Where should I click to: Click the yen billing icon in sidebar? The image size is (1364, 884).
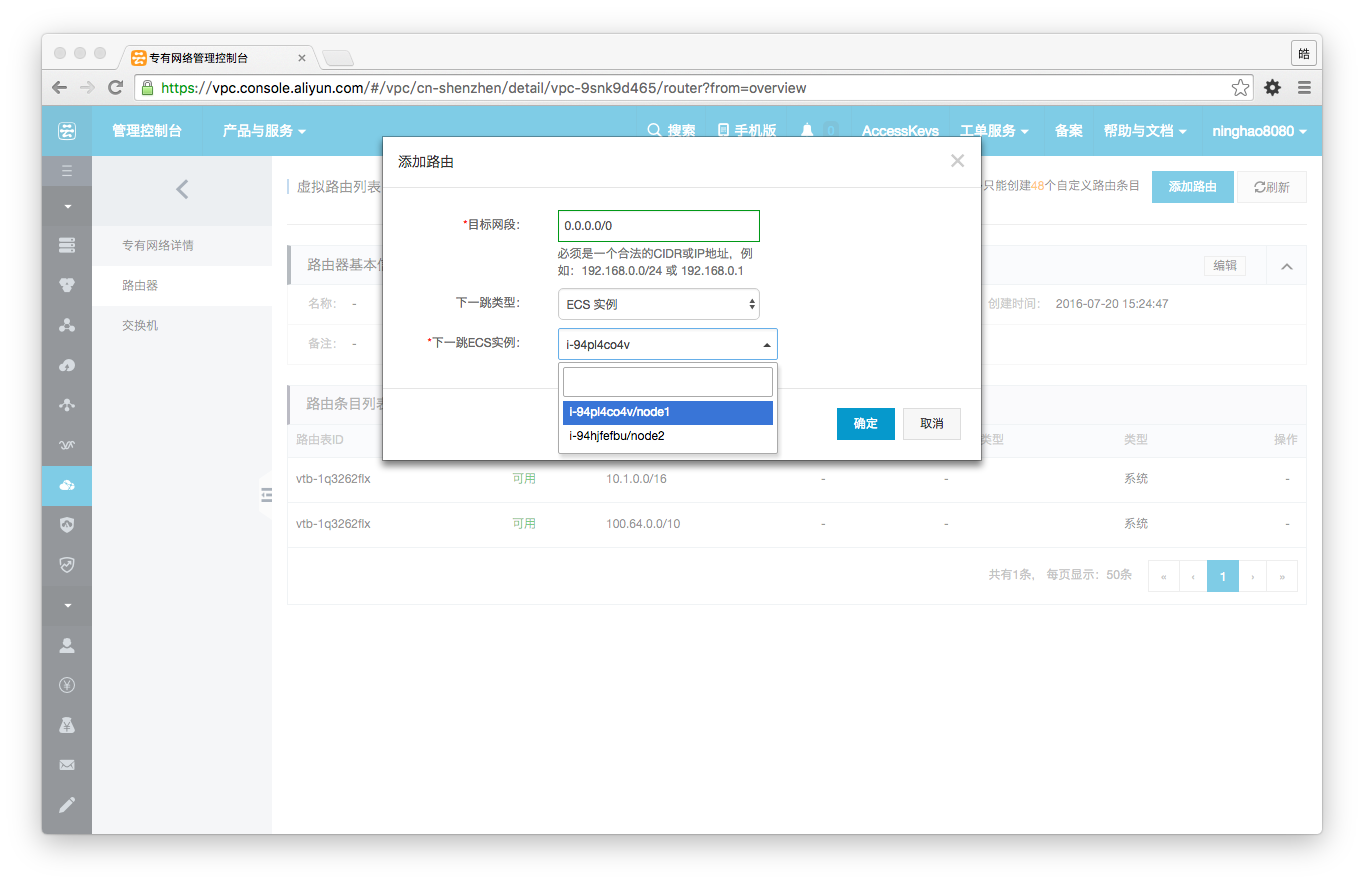67,685
